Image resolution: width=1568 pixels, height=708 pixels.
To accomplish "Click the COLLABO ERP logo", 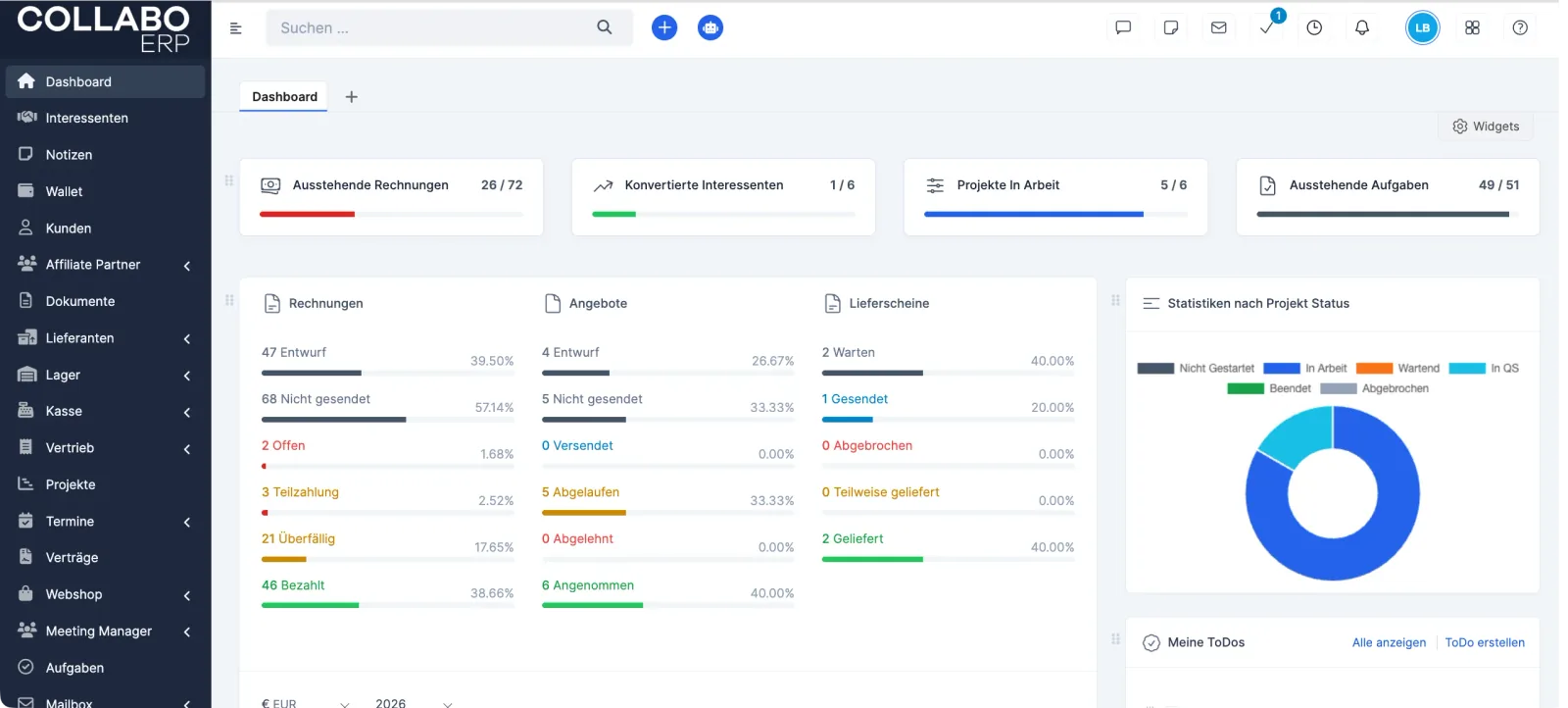I will [104, 28].
